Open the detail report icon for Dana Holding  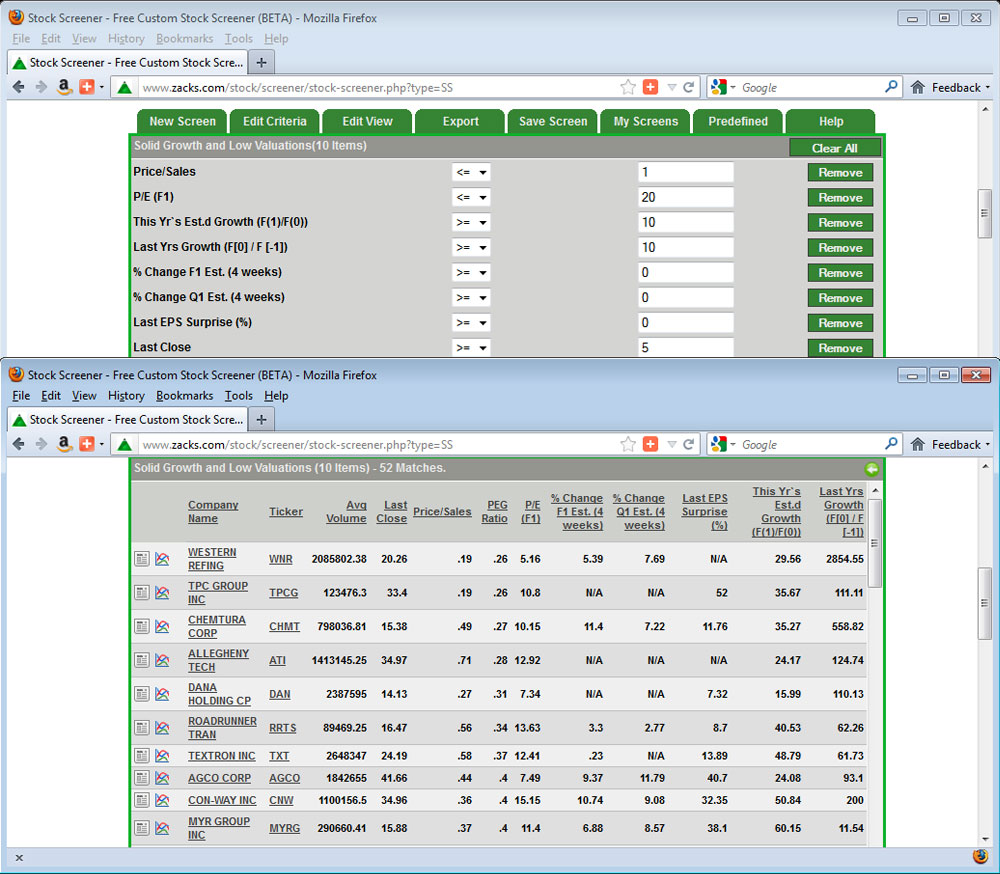point(142,694)
